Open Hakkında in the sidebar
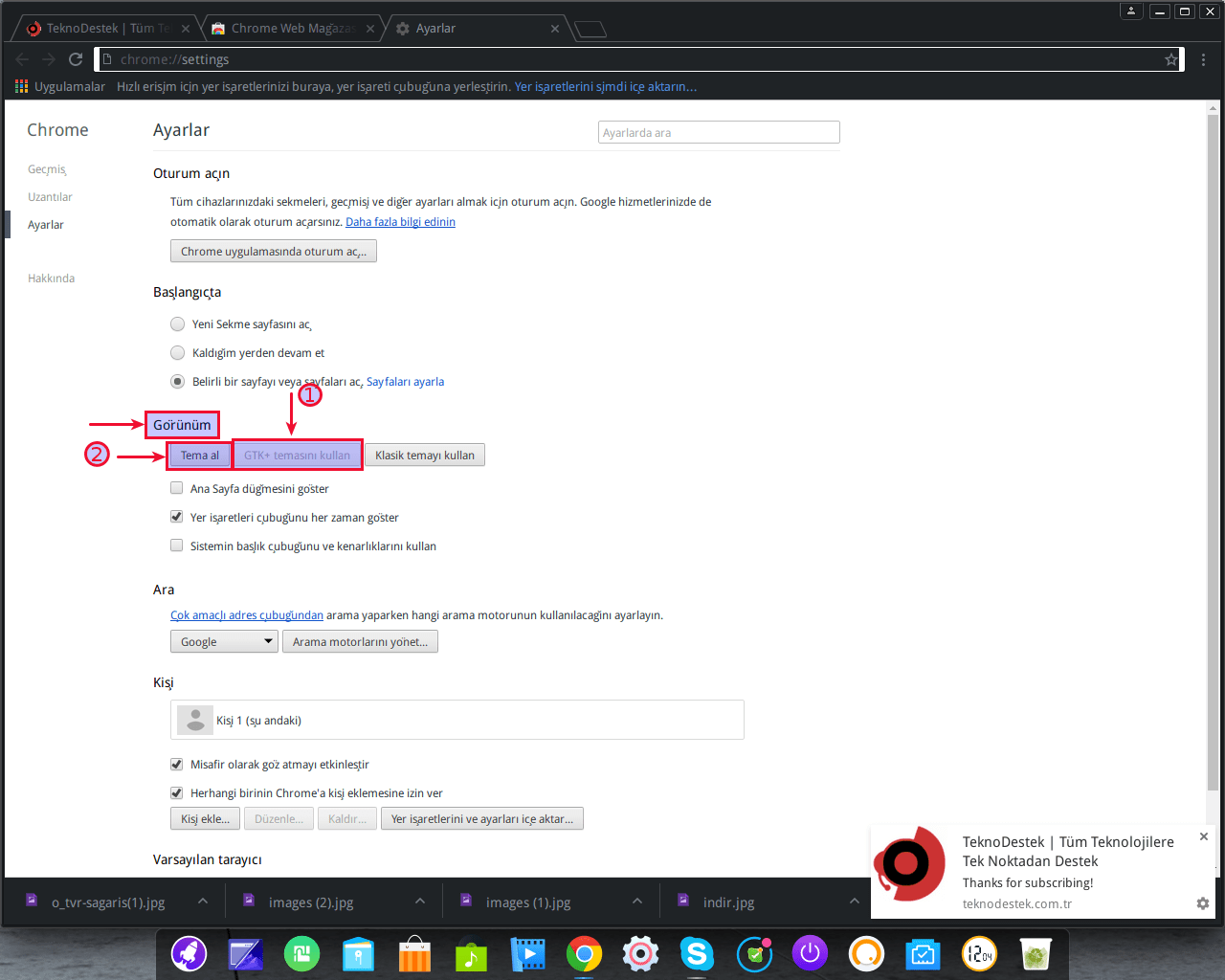The height and width of the screenshot is (980, 1225). (51, 278)
